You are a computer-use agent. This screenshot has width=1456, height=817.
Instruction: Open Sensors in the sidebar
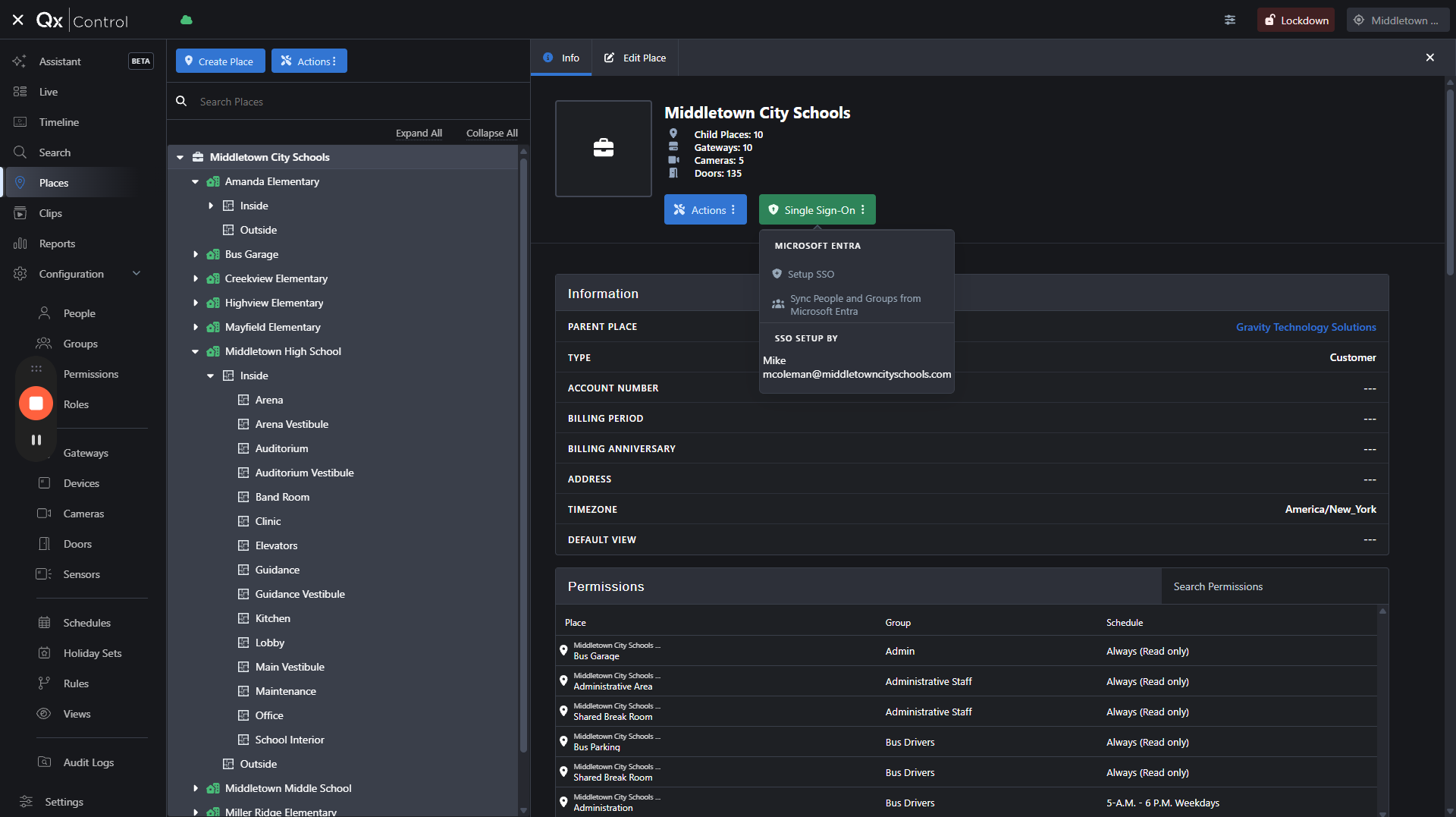(x=81, y=574)
